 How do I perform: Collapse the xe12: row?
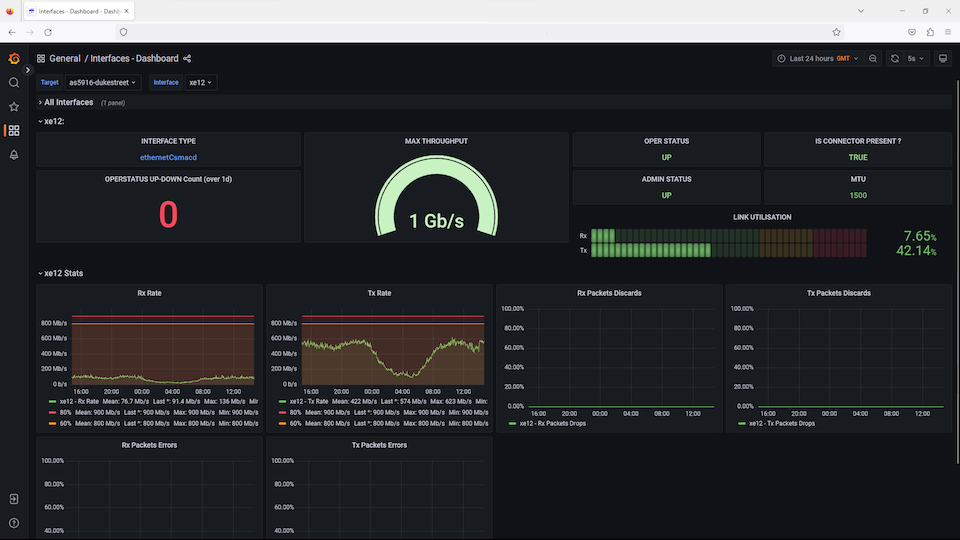click(x=51, y=121)
